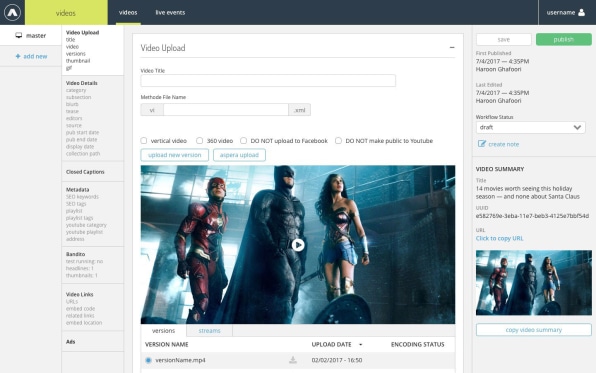Select the versionName.mp4 radio button
This screenshot has width=596, height=373.
[x=148, y=360]
